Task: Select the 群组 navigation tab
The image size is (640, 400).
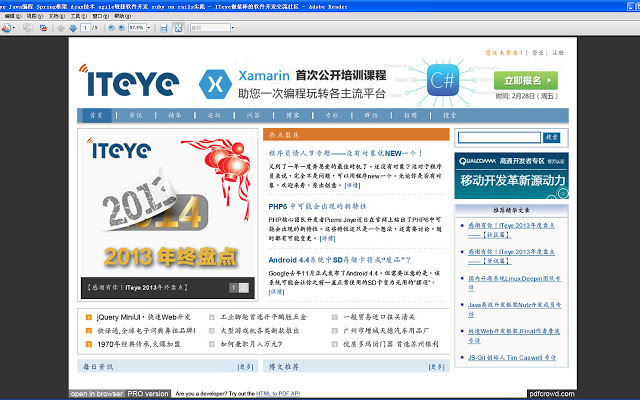Action: coord(371,116)
